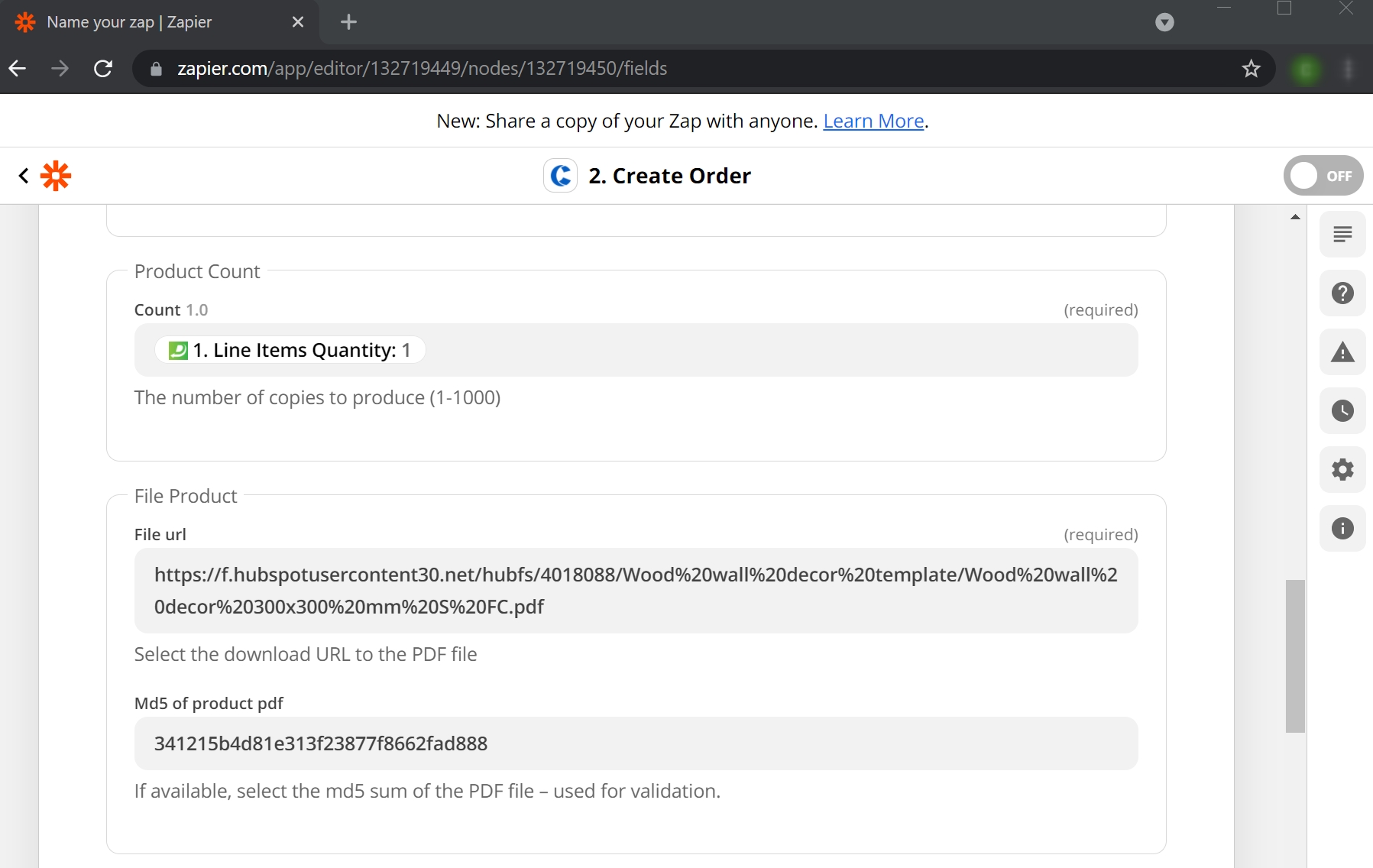Click the Md5 of product pdf field
The height and width of the screenshot is (868, 1373).
(x=636, y=743)
